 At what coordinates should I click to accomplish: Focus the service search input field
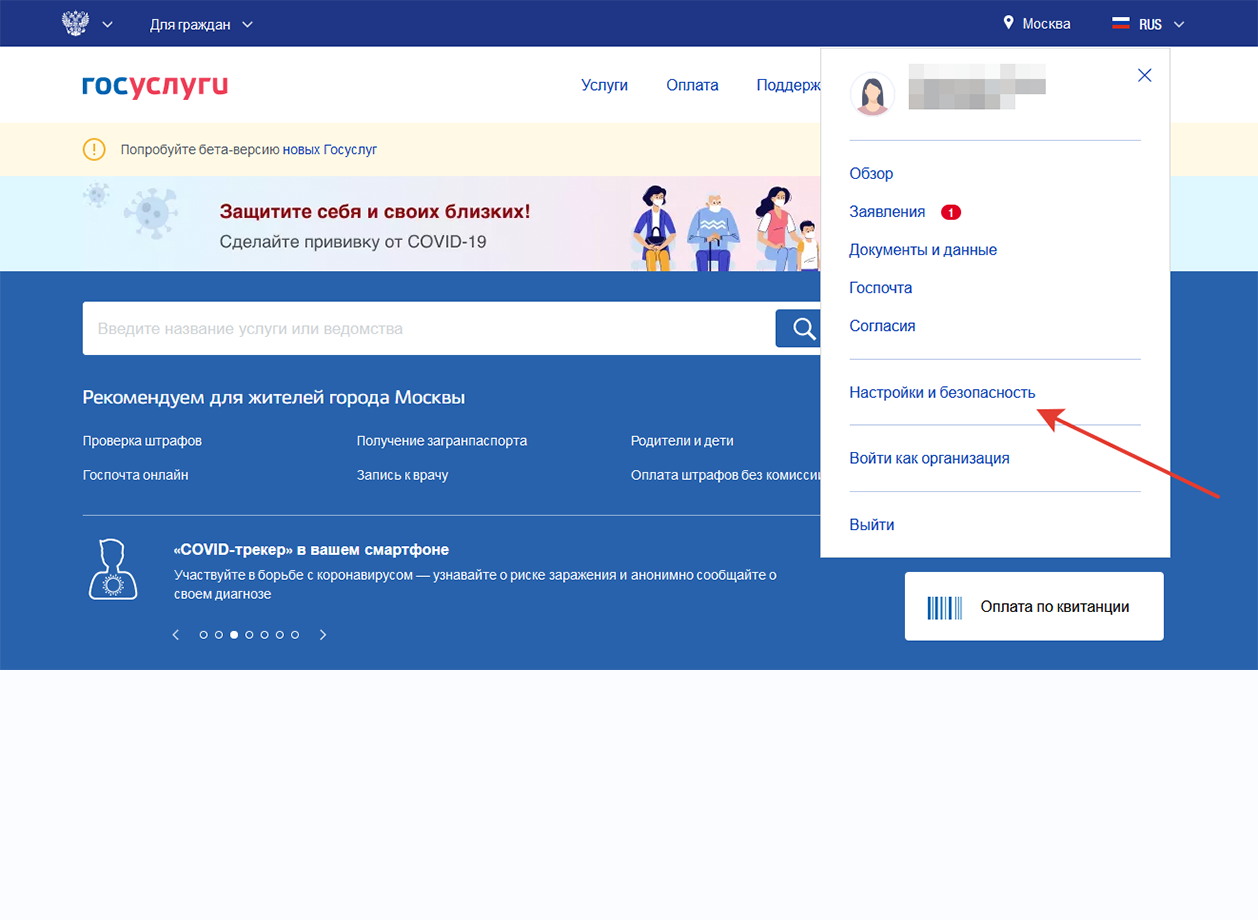[x=428, y=328]
